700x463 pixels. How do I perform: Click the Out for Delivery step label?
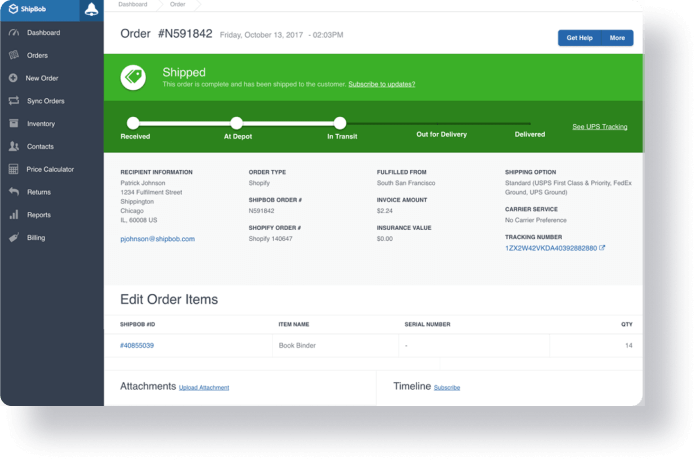coord(442,134)
